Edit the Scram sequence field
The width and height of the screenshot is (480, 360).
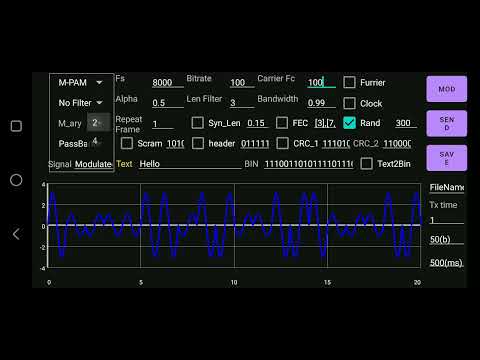[x=175, y=144]
